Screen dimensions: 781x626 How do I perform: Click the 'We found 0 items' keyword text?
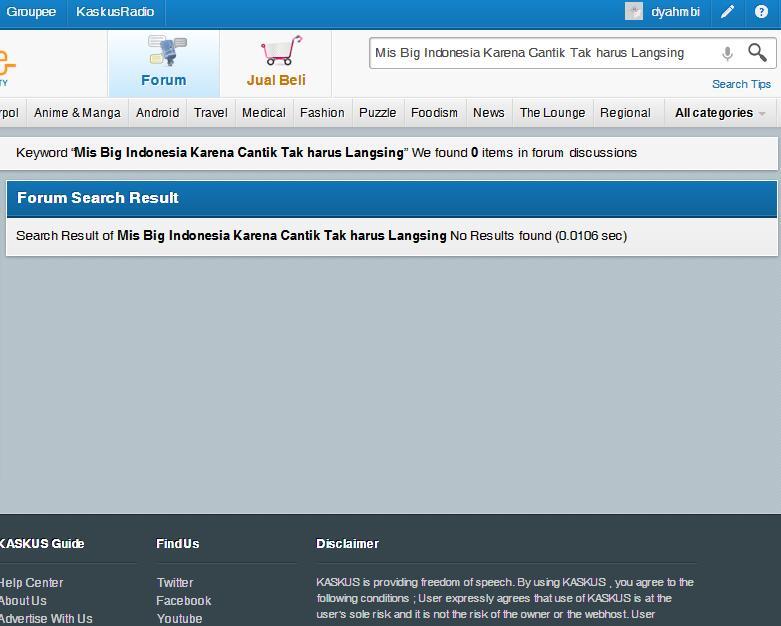(462, 152)
